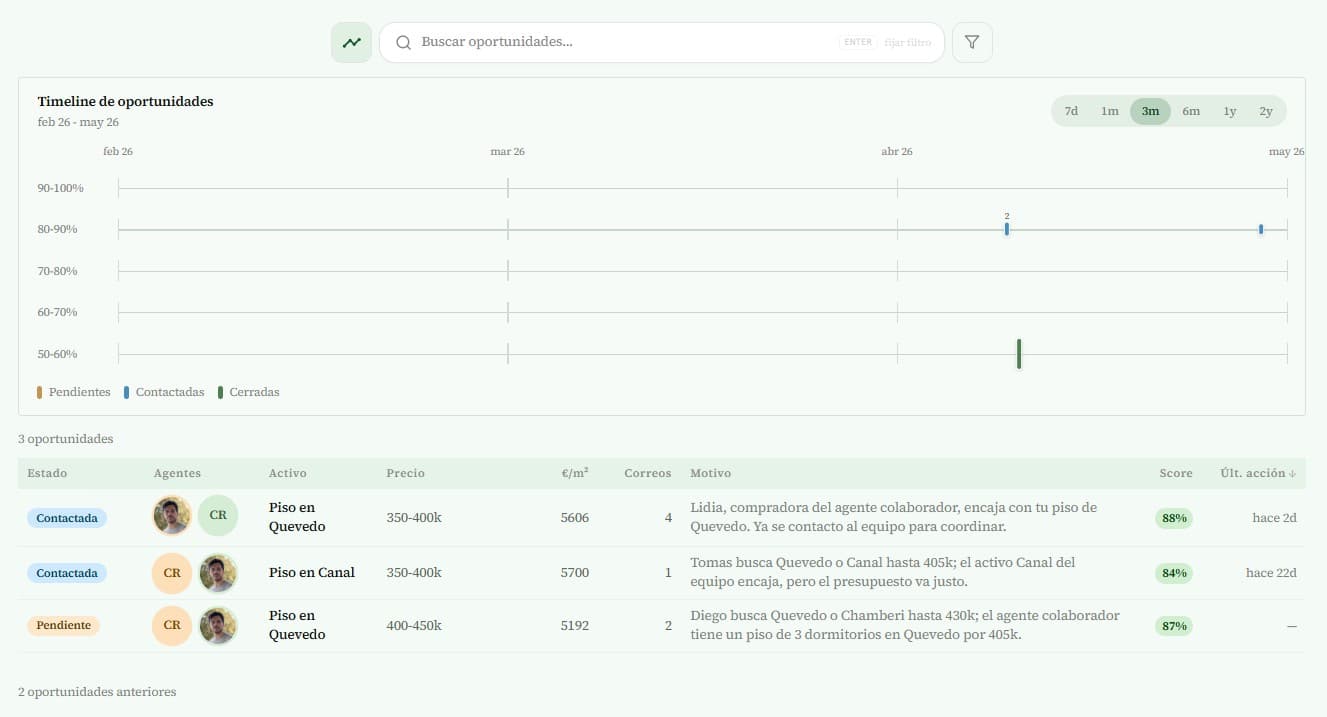Screen dimensions: 1327x717
Task: Click Contactada badge in Piso en Canal row
Action: [67, 573]
